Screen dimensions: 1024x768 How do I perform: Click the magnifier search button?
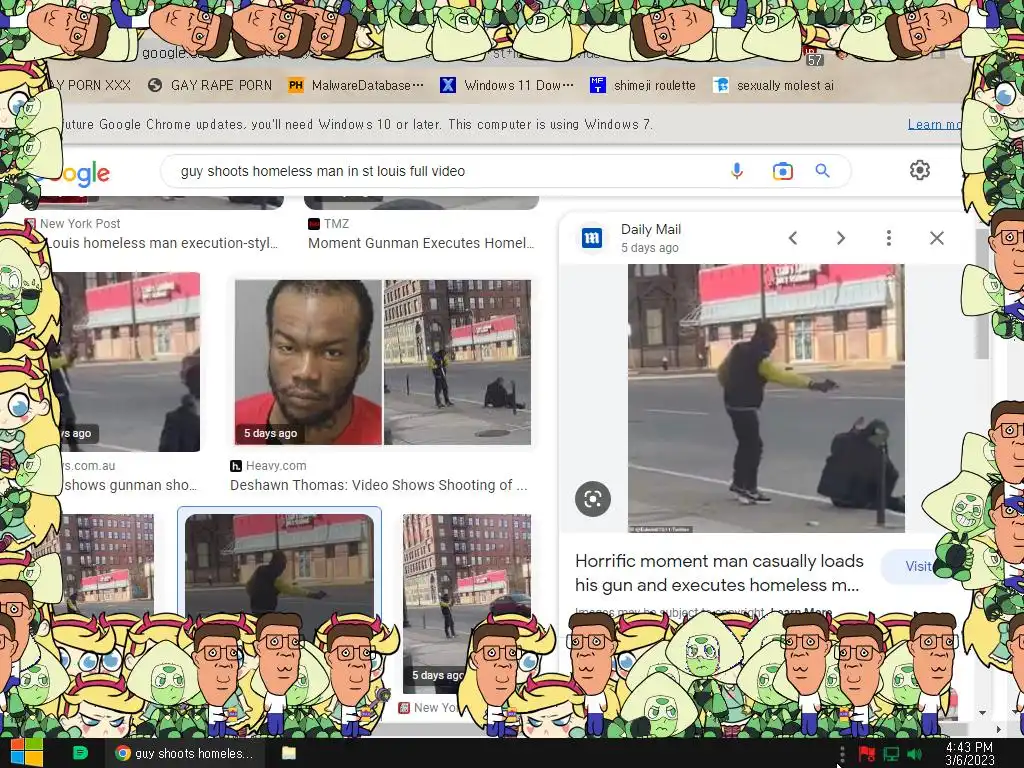(822, 171)
